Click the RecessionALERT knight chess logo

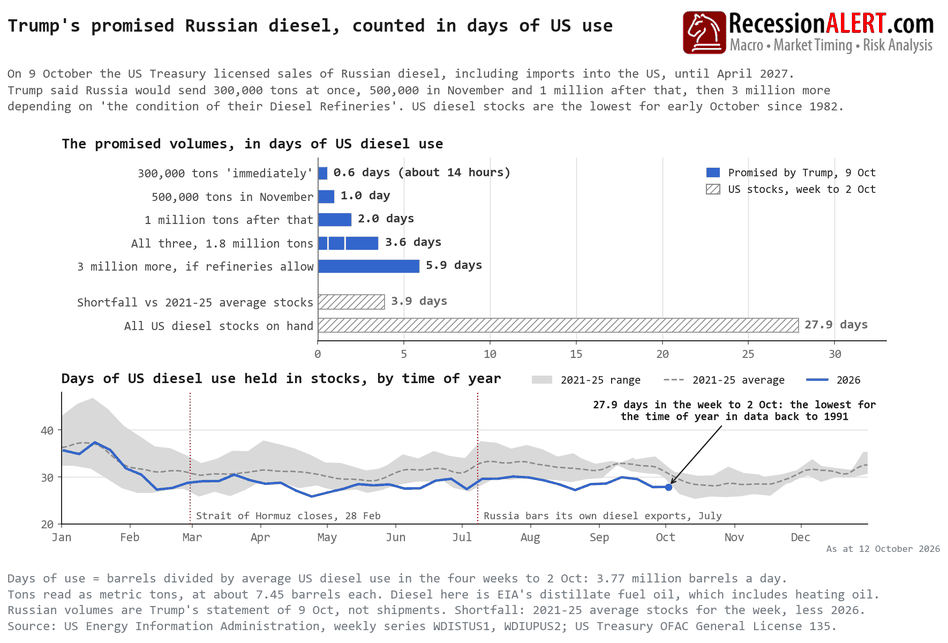(704, 33)
